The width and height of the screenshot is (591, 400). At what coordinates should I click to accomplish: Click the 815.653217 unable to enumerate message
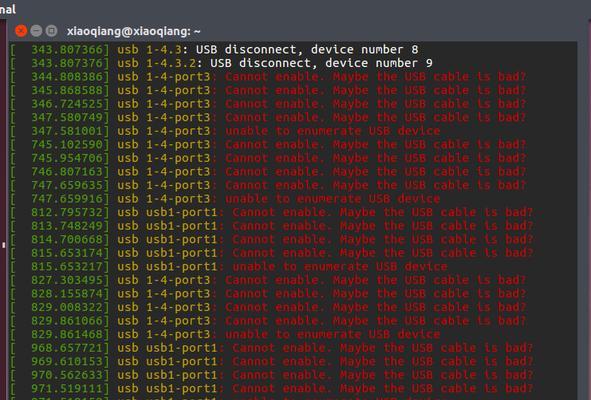coord(340,267)
